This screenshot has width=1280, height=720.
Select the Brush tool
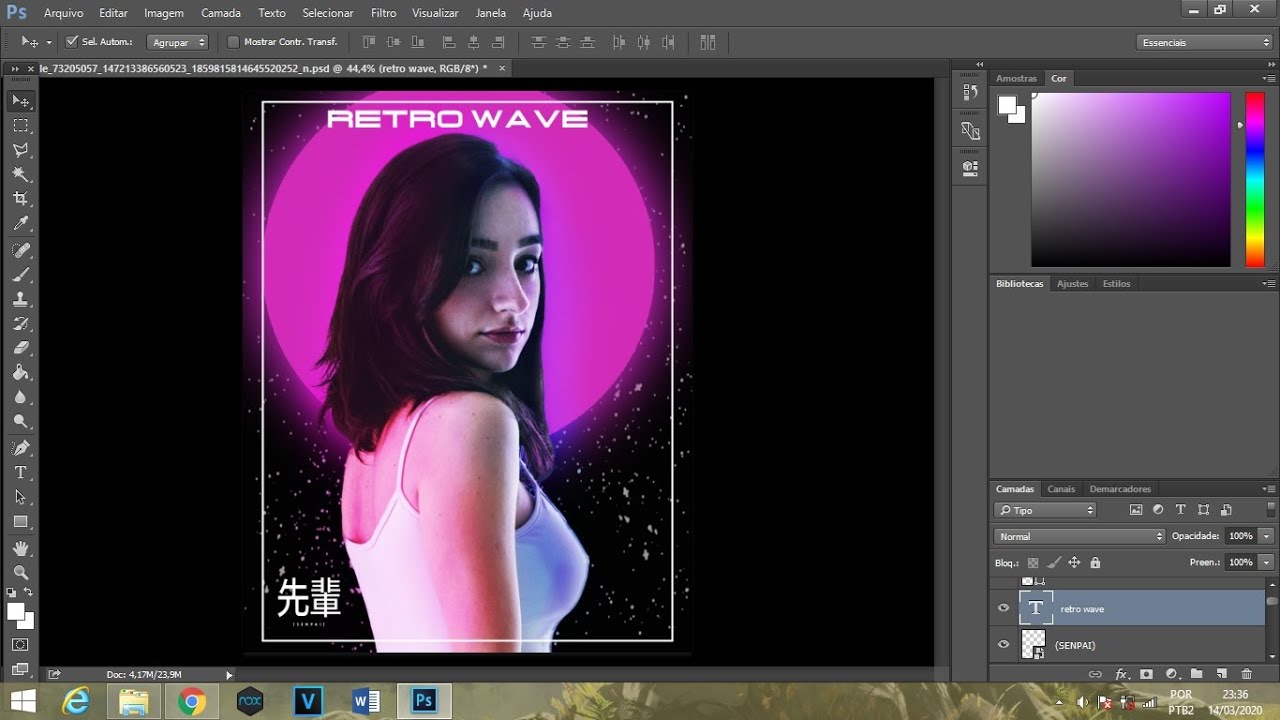tap(20, 275)
